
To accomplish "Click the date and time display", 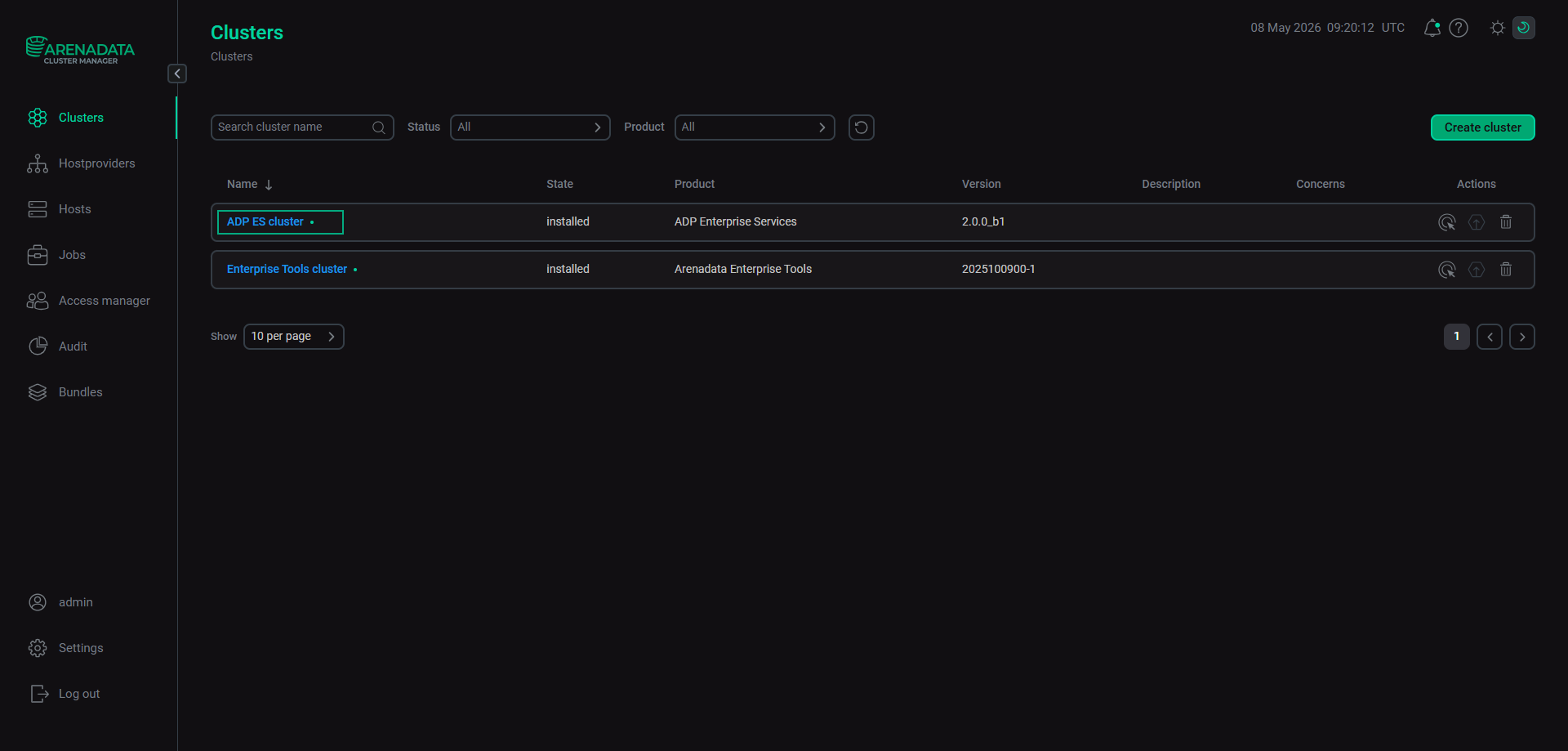I will [1327, 28].
